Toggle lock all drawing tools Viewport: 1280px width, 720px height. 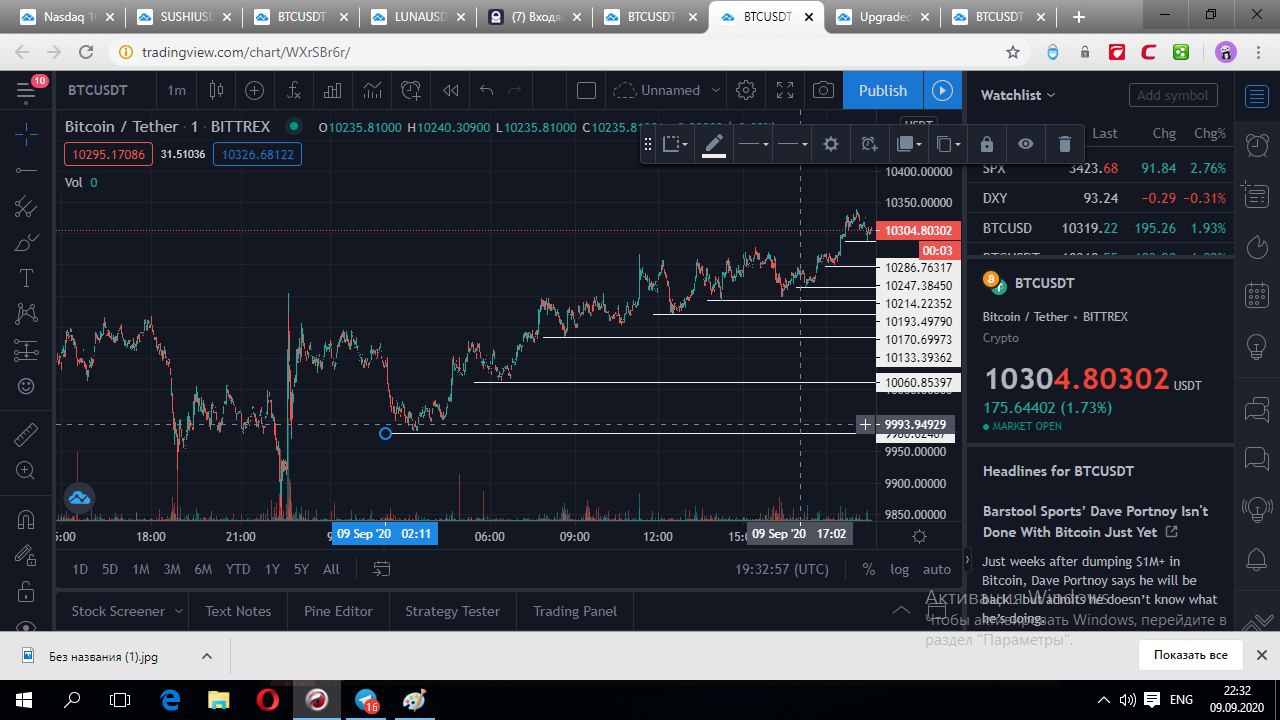(27, 591)
